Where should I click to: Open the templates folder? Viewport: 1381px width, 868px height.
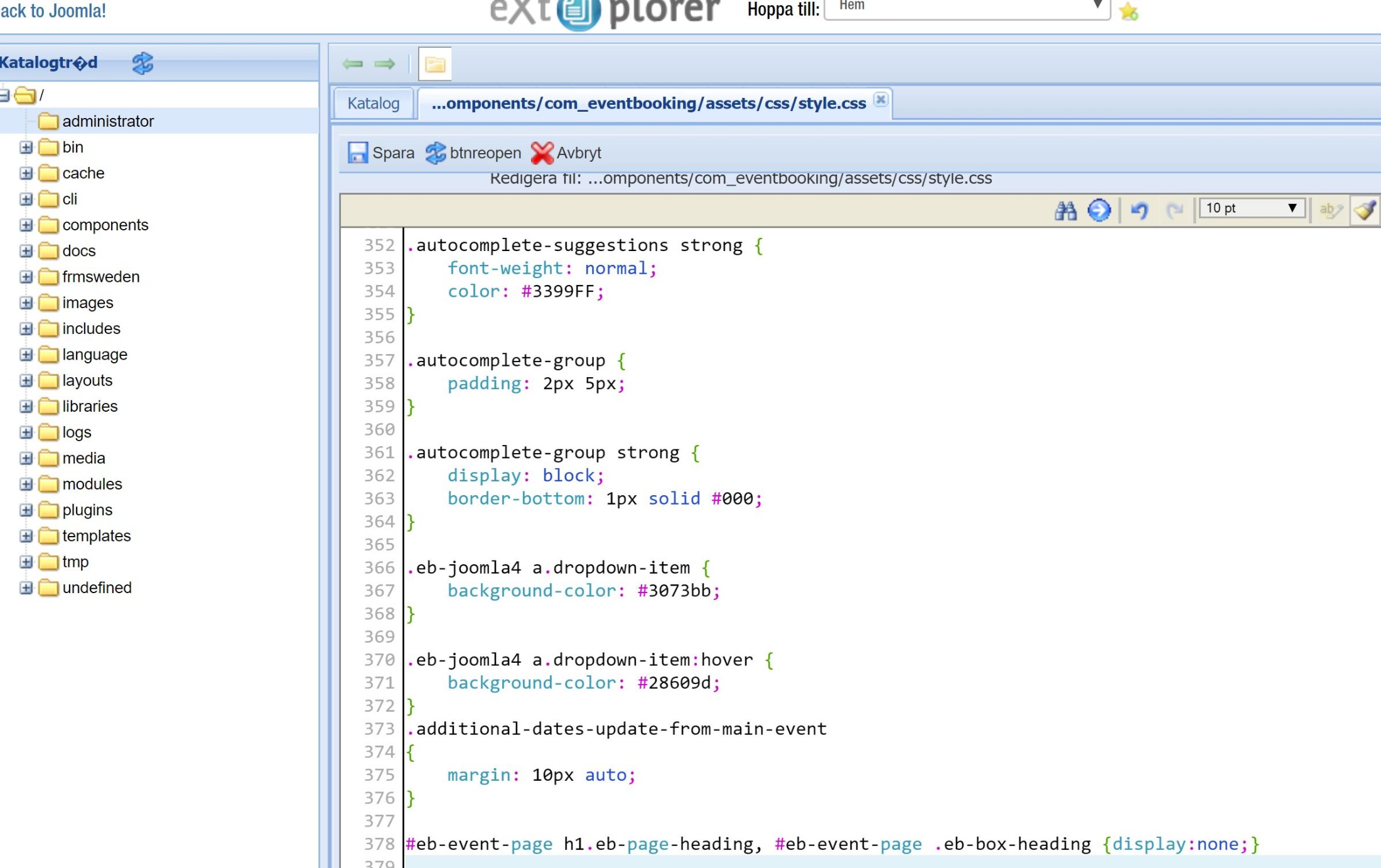97,536
